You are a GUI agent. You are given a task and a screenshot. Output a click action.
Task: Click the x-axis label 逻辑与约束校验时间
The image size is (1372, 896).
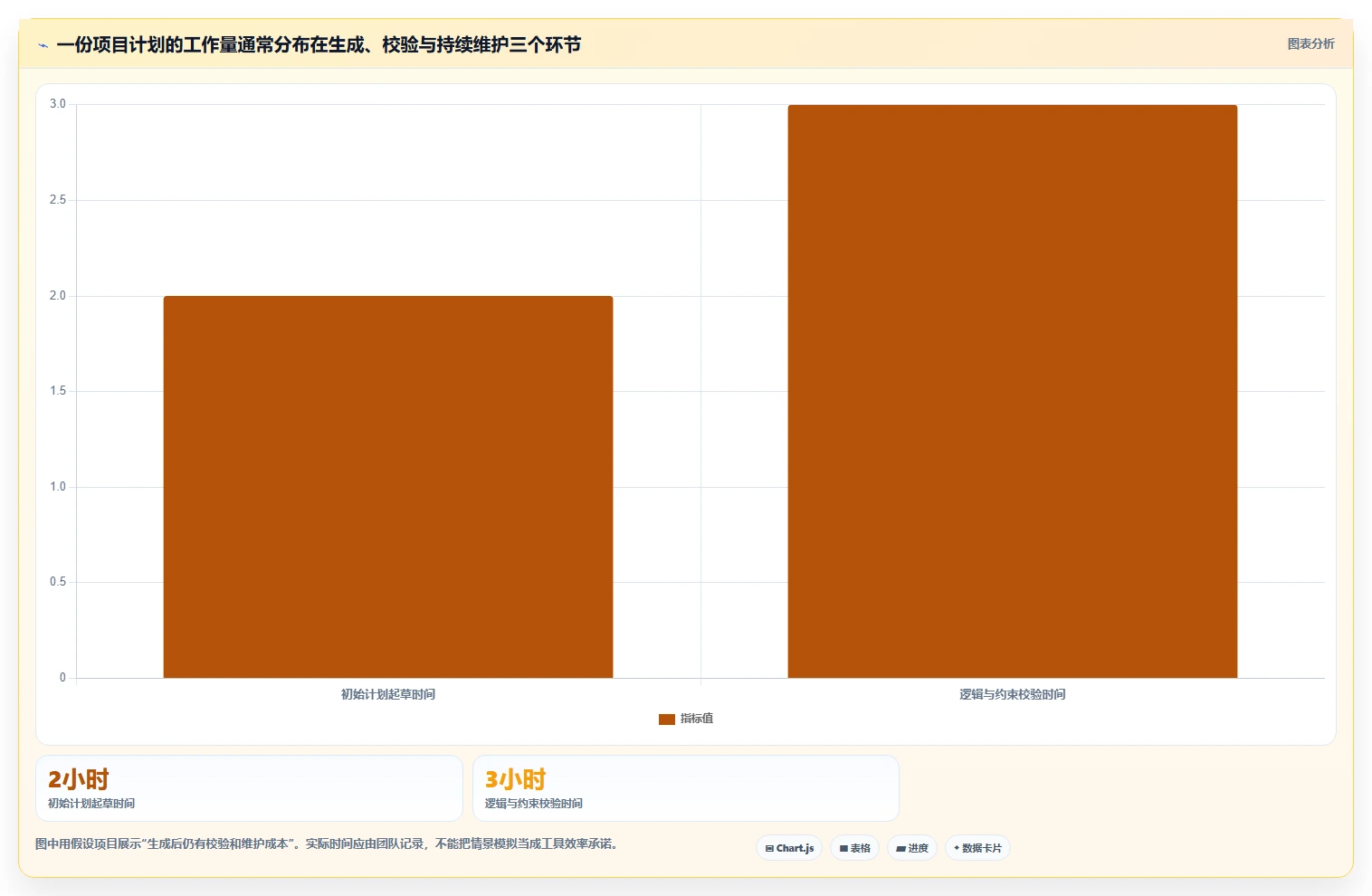(x=1013, y=694)
